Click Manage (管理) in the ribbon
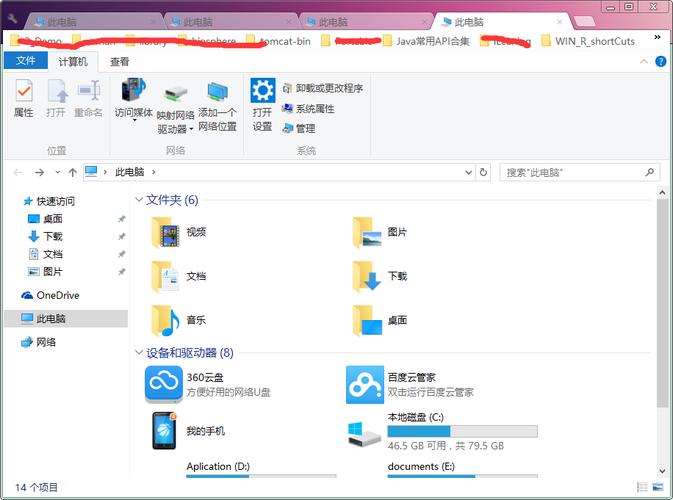The height and width of the screenshot is (500, 673). pos(299,128)
